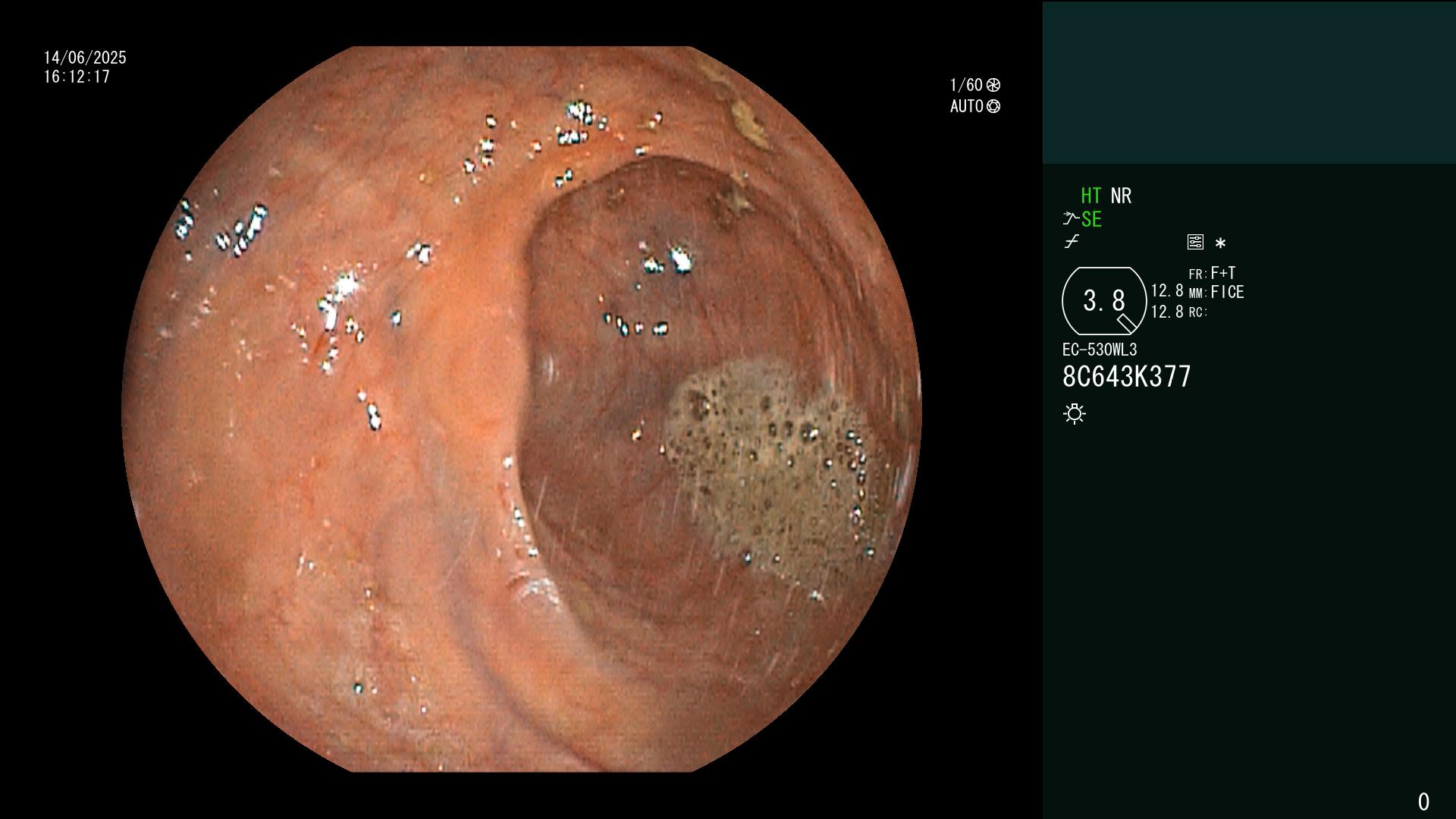The height and width of the screenshot is (819, 1456).
Task: Click the date 14/06/2025
Action: [x=85, y=58]
